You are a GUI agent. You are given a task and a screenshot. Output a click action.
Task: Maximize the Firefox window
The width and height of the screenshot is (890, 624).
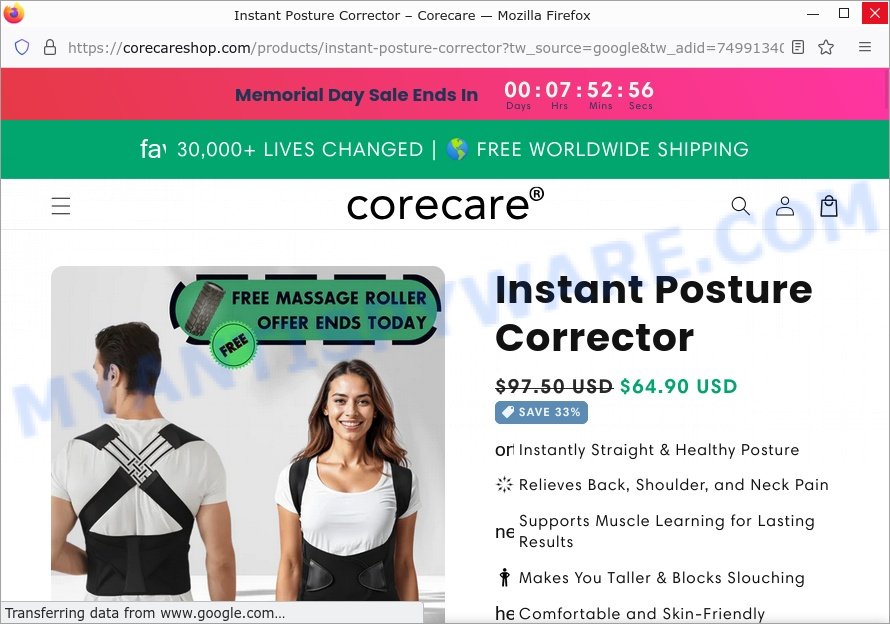pos(843,14)
